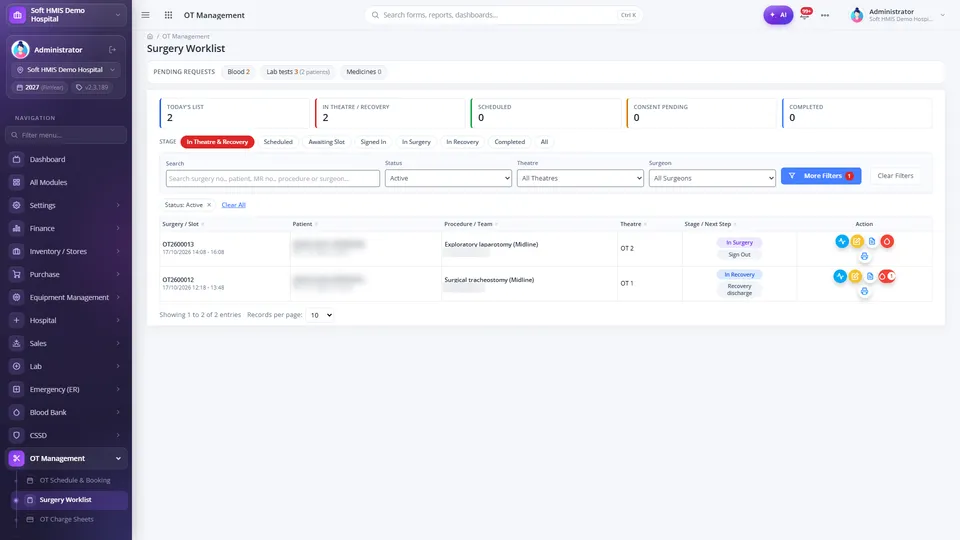Select the All stage tab
960x540 pixels.
click(544, 142)
